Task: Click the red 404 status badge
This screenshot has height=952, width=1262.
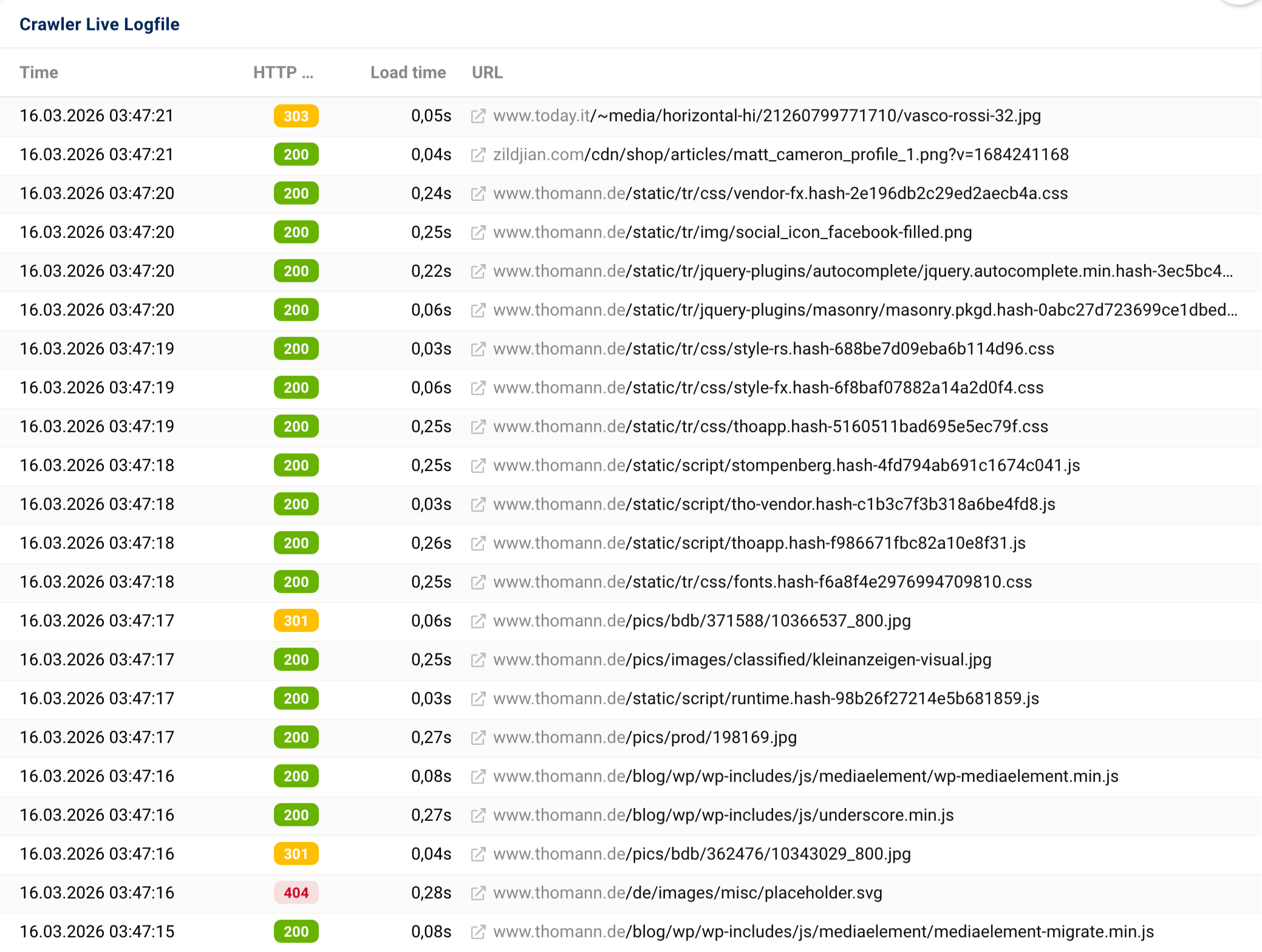Action: click(296, 893)
